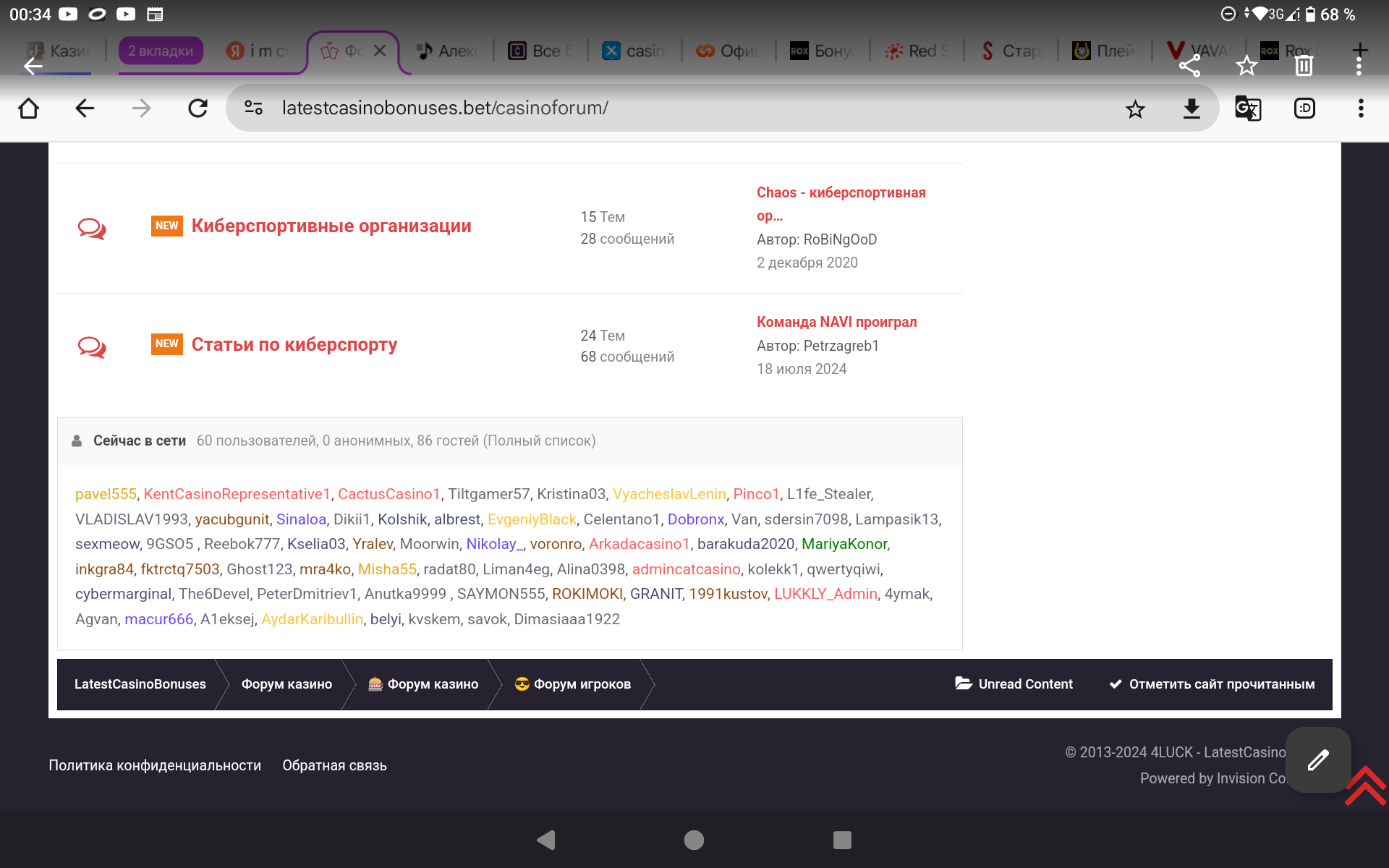Viewport: 1389px width, 868px height.
Task: Open browser three-dot menu
Action: (1361, 109)
